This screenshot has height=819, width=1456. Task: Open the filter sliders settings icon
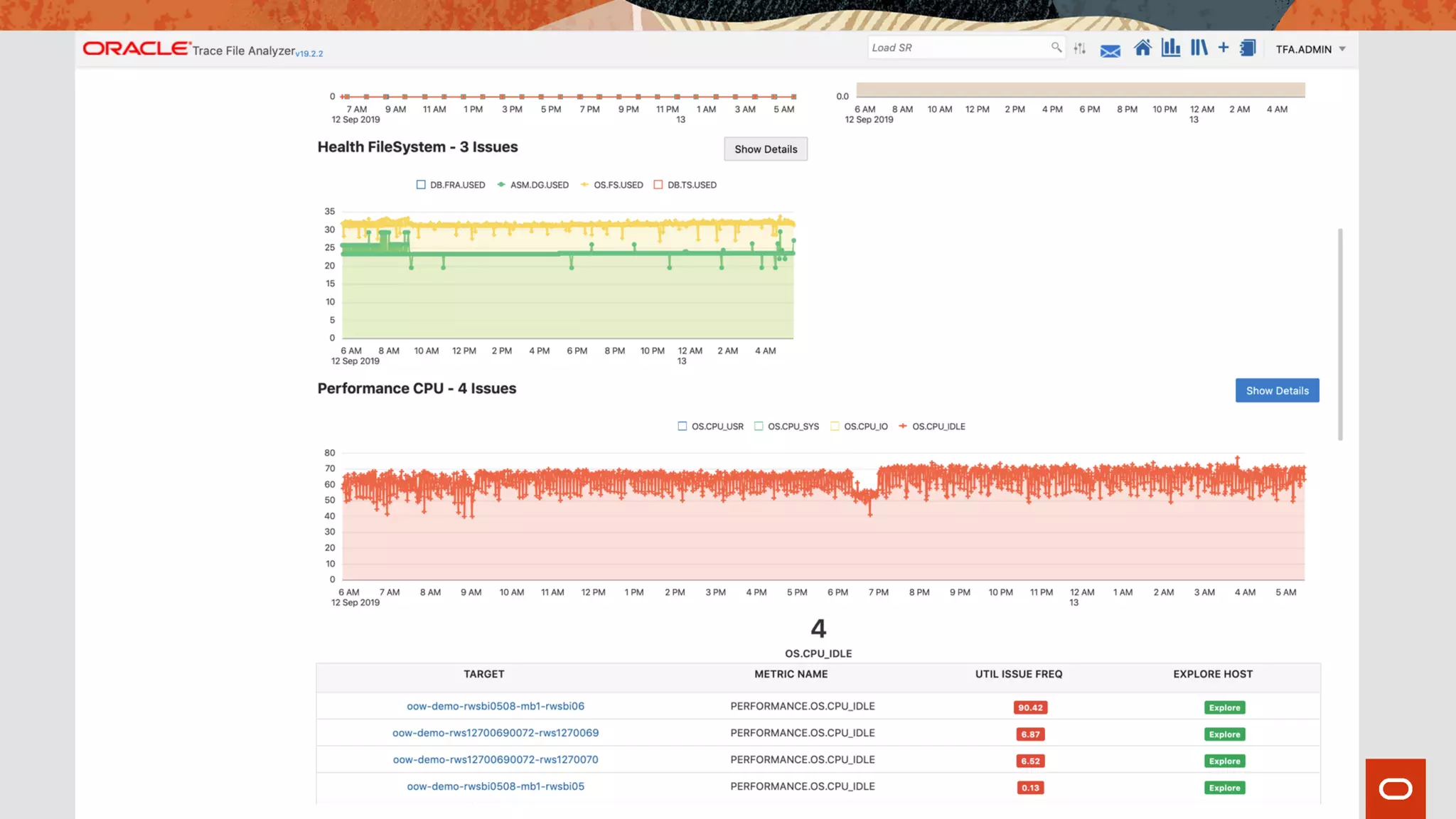1080,48
